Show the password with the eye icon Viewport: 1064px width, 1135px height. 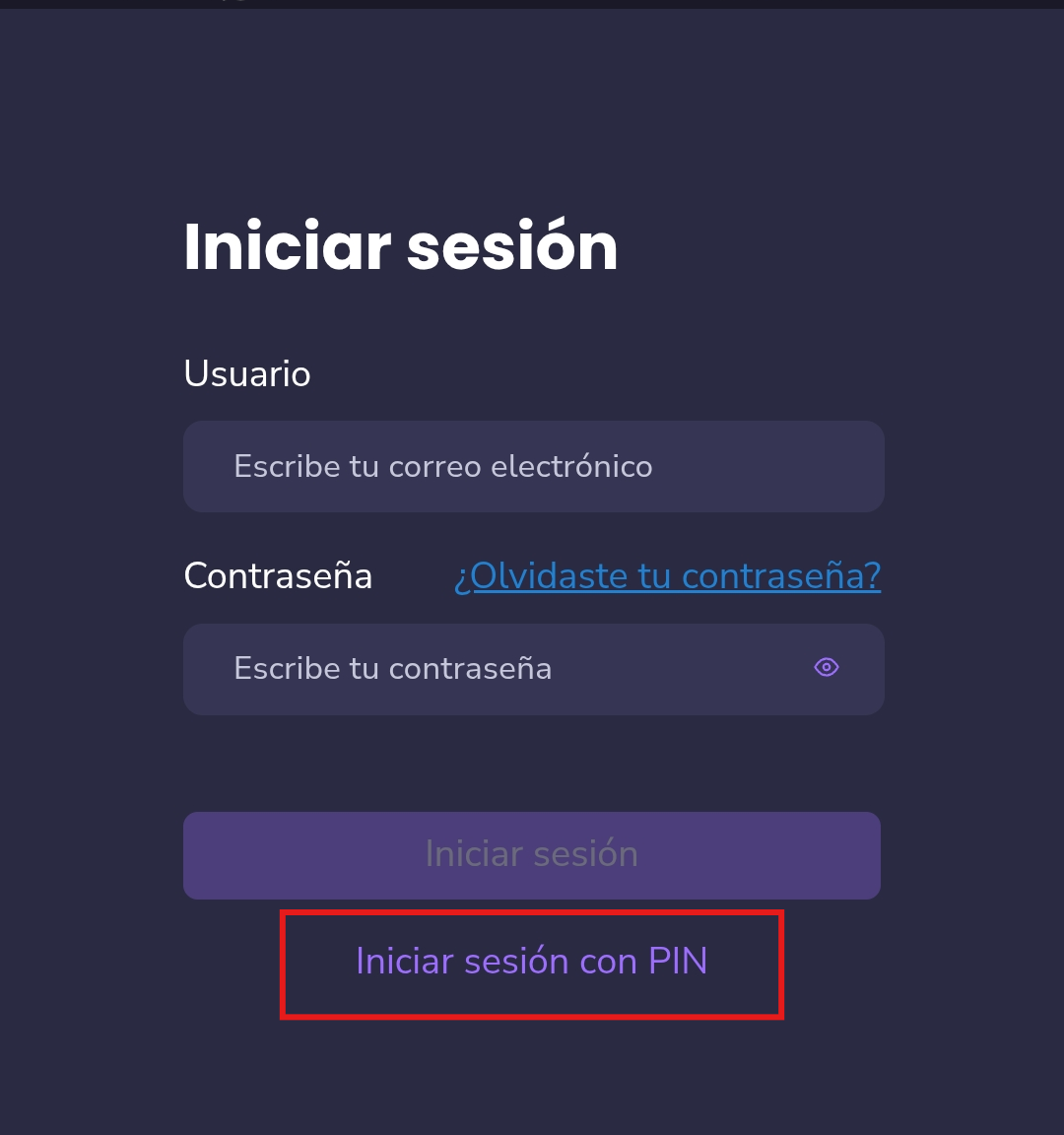826,668
